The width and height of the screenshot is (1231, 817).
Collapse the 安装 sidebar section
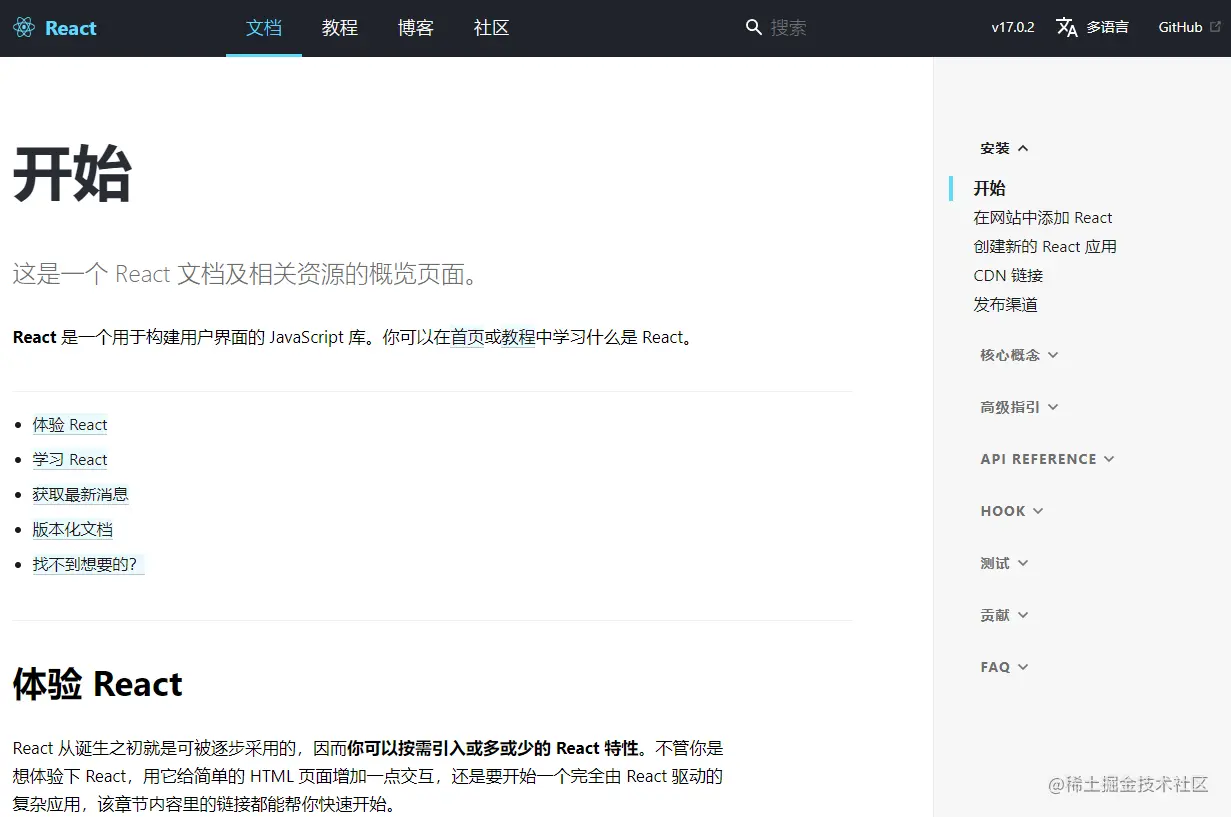point(1004,148)
